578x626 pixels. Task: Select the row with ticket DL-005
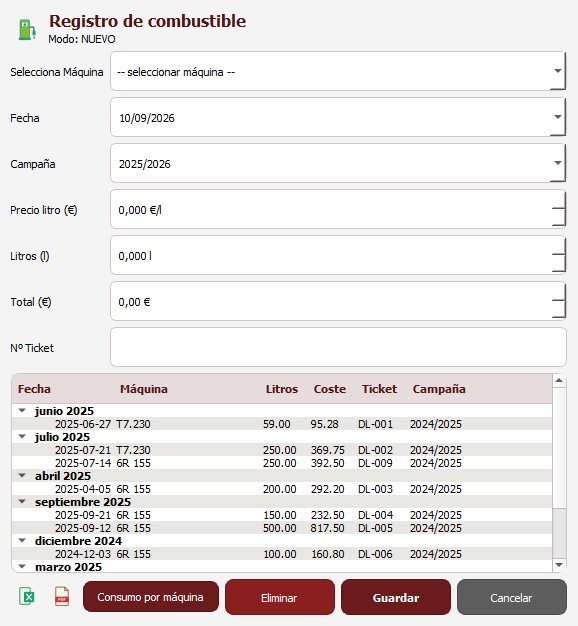(282, 528)
